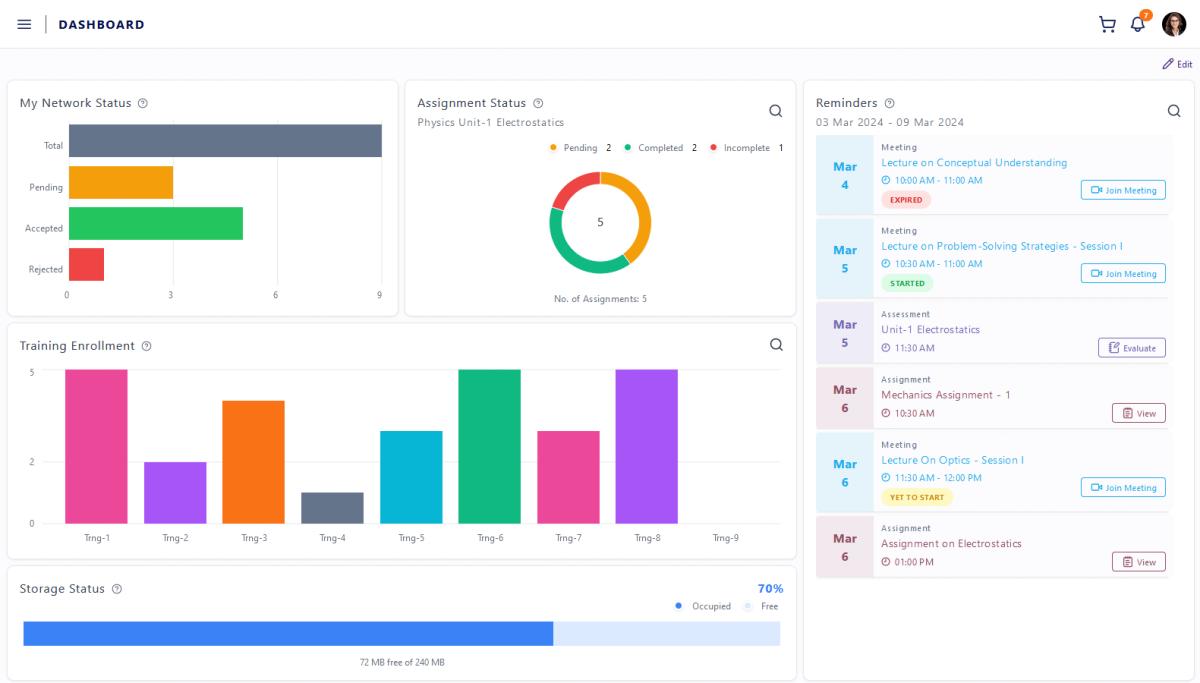Viewport: 1200px width, 683px height.
Task: Click search icon in Assignment Status
Action: point(775,111)
